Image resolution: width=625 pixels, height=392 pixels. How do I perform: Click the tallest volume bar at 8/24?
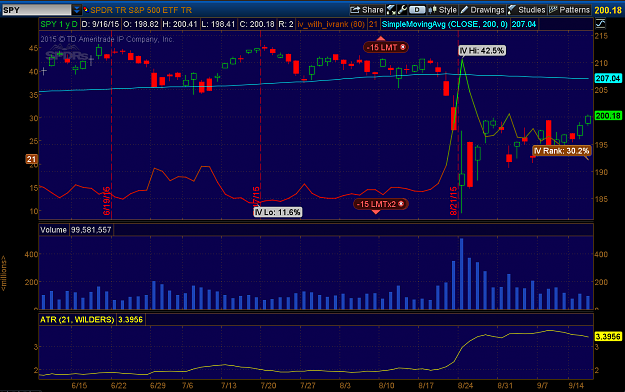click(462, 274)
